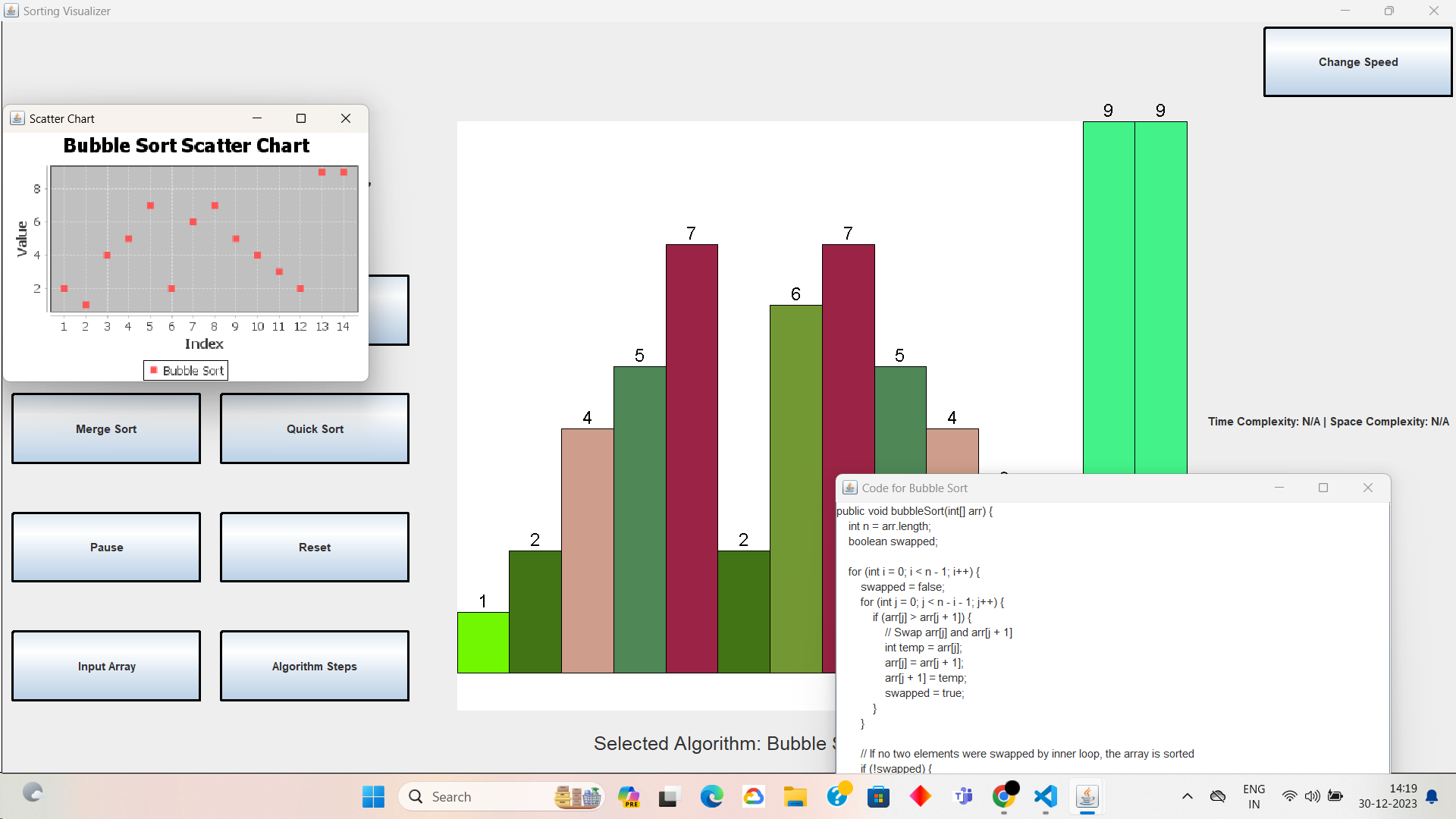Click the Java icon in Scatter Chart title bar
The height and width of the screenshot is (819, 1456).
[x=17, y=118]
